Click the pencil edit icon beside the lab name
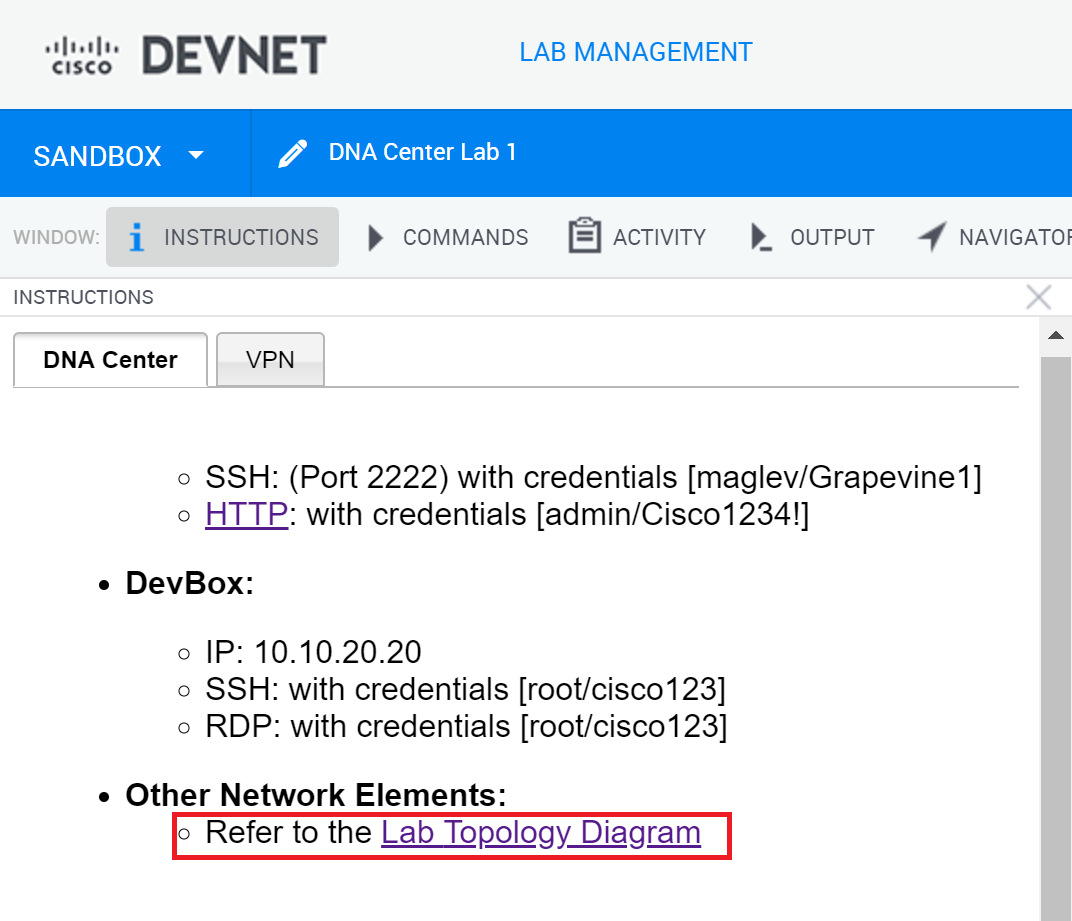The height and width of the screenshot is (921, 1072). [293, 153]
